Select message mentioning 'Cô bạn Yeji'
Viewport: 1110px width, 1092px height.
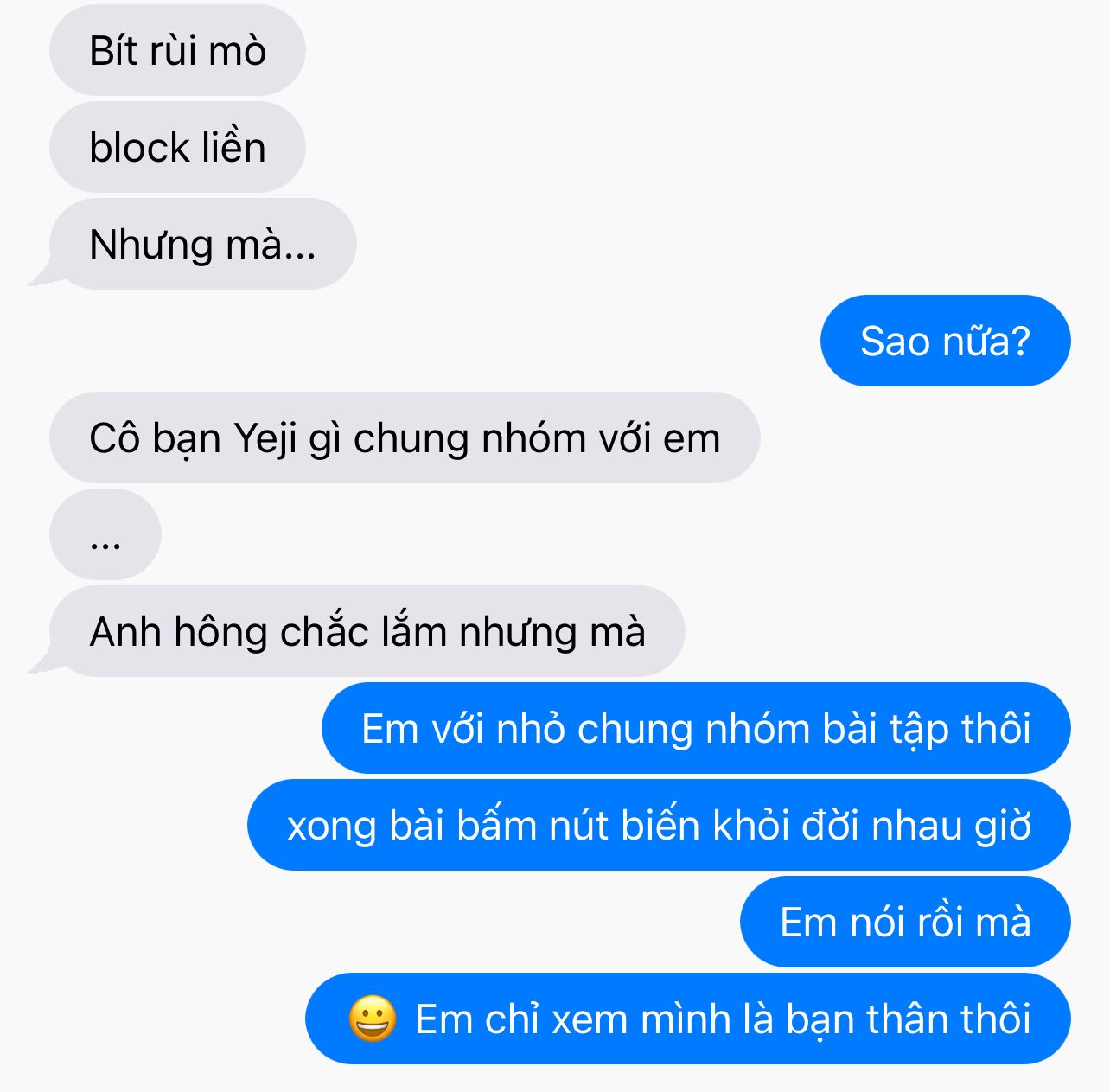(405, 437)
